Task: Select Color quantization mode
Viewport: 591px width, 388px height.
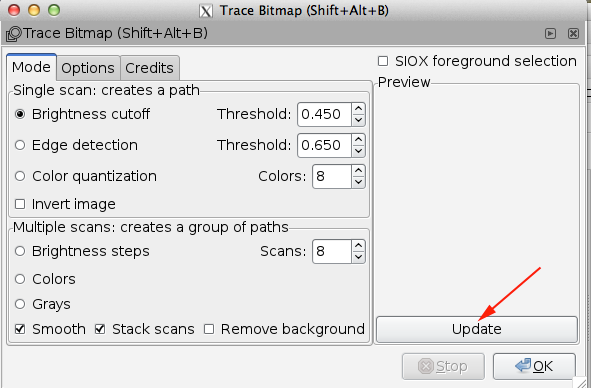Action: click(20, 176)
